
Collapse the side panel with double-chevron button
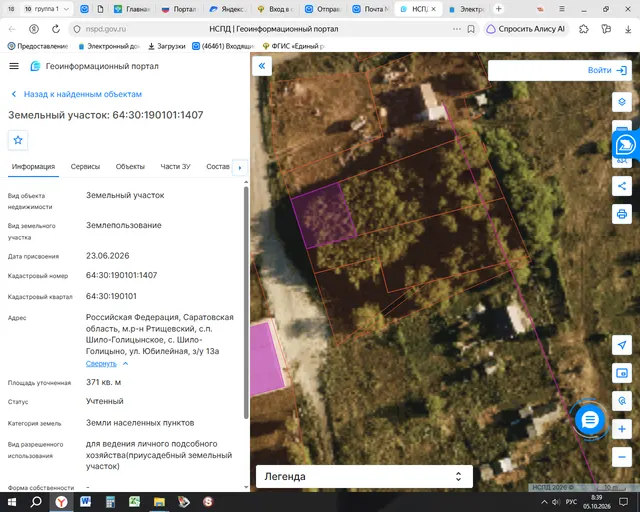(262, 66)
